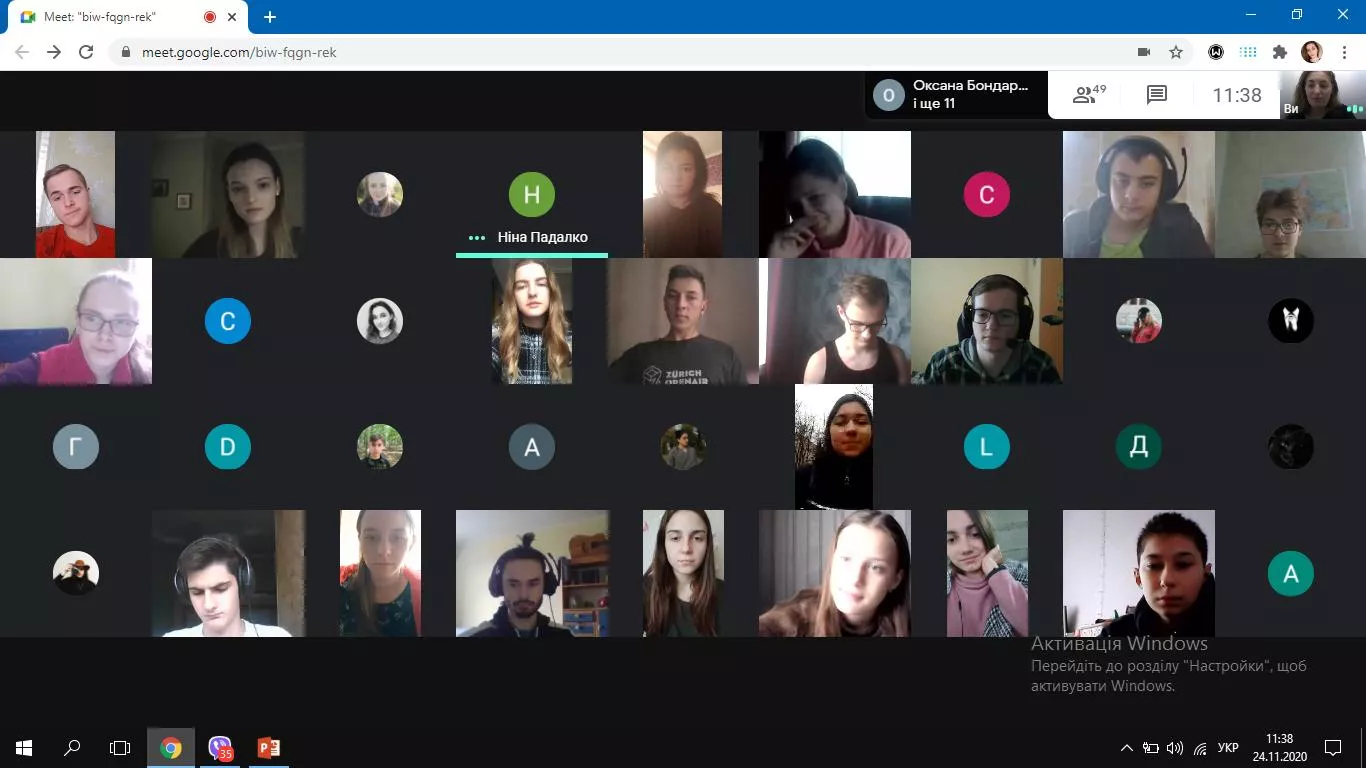Open the grid-dots extension icon in toolbar
The height and width of the screenshot is (768, 1366).
pos(1248,52)
